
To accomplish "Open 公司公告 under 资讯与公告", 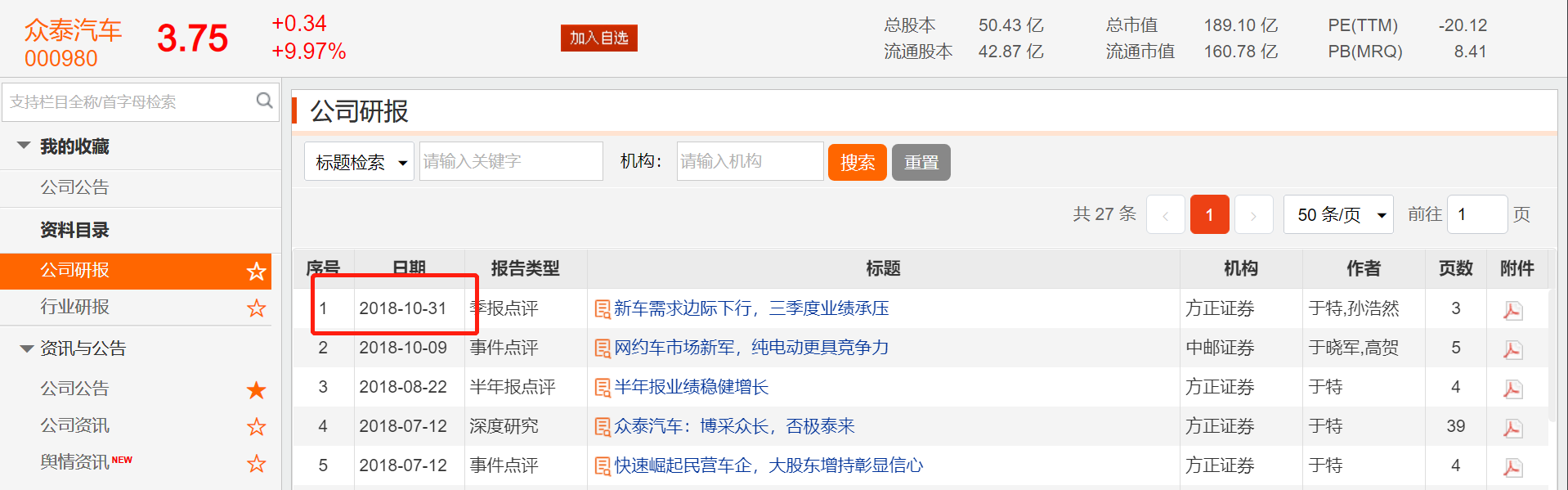I will pos(75,389).
